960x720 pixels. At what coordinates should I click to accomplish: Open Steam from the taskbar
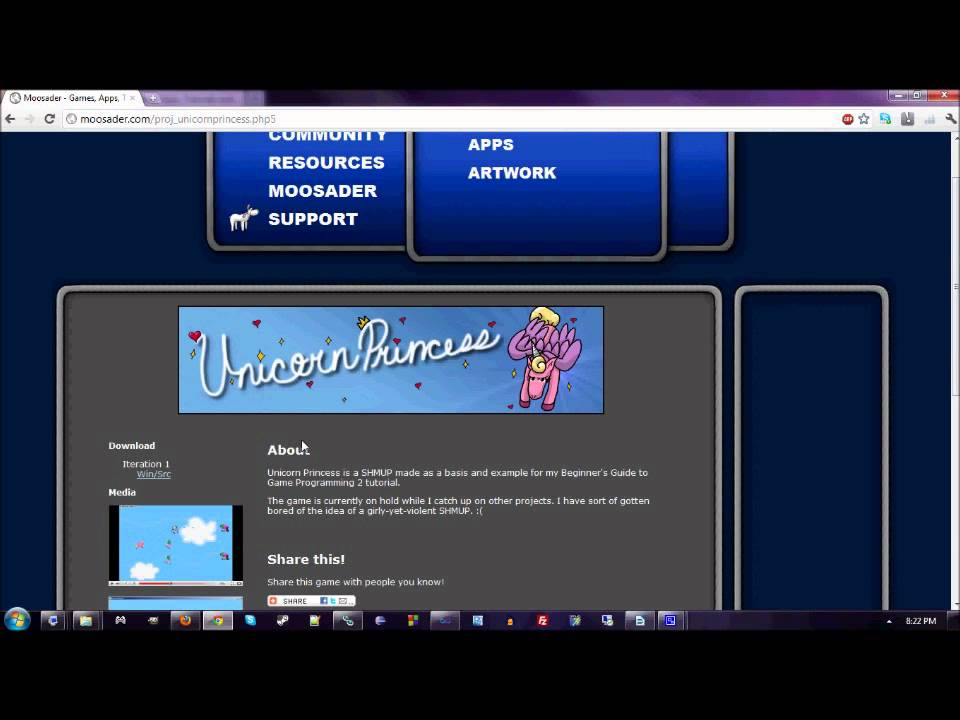pos(282,621)
